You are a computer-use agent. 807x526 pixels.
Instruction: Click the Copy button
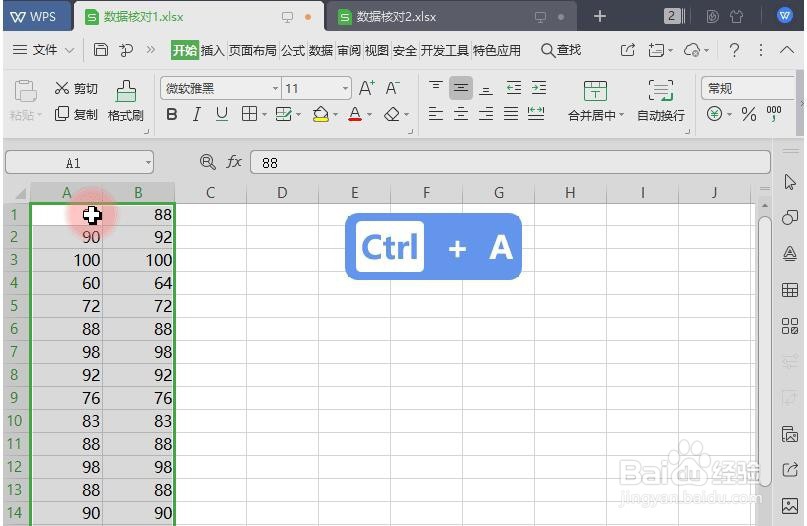point(76,114)
